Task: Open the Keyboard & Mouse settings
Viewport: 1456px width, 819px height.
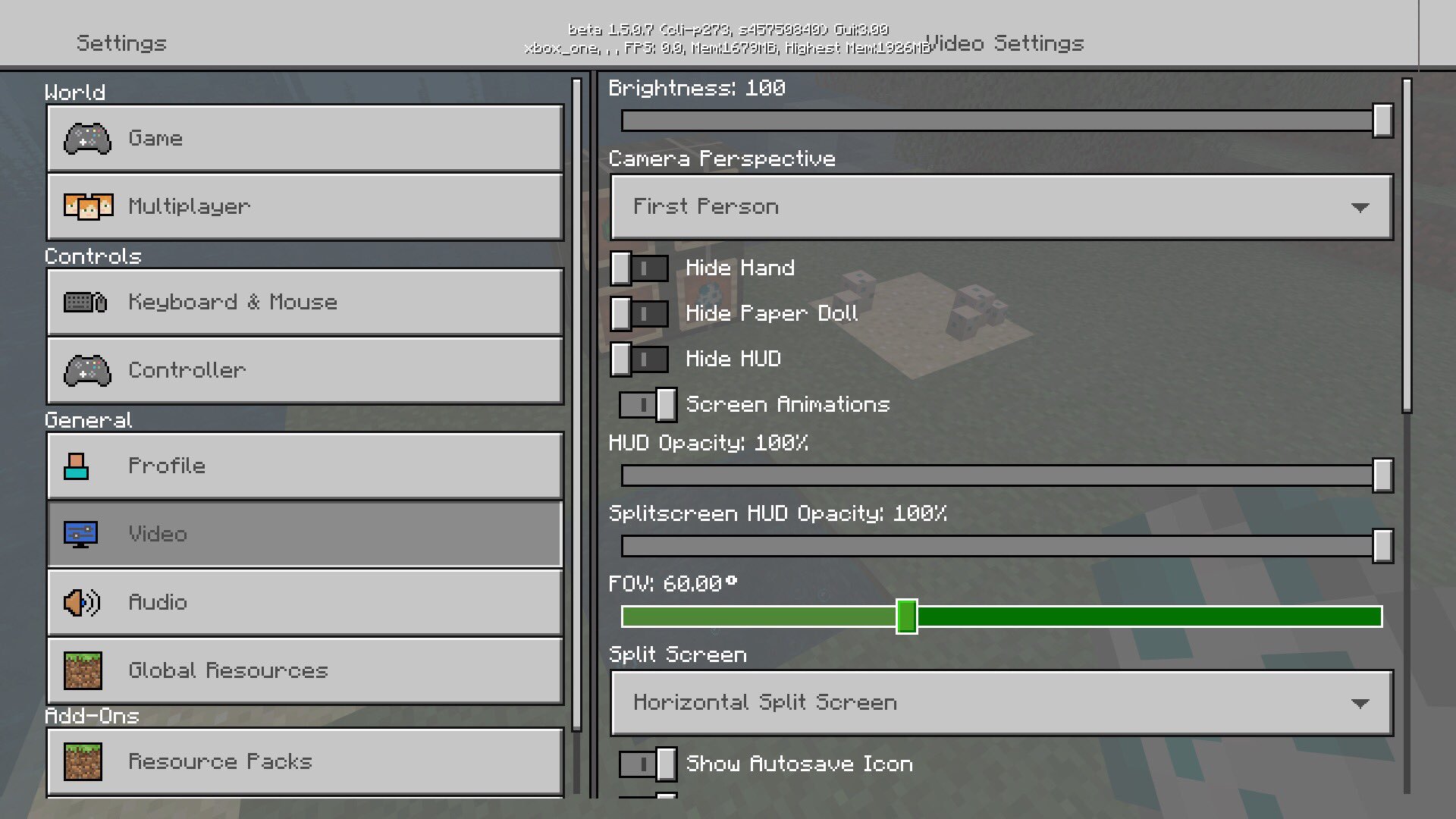Action: pyautogui.click(x=305, y=301)
